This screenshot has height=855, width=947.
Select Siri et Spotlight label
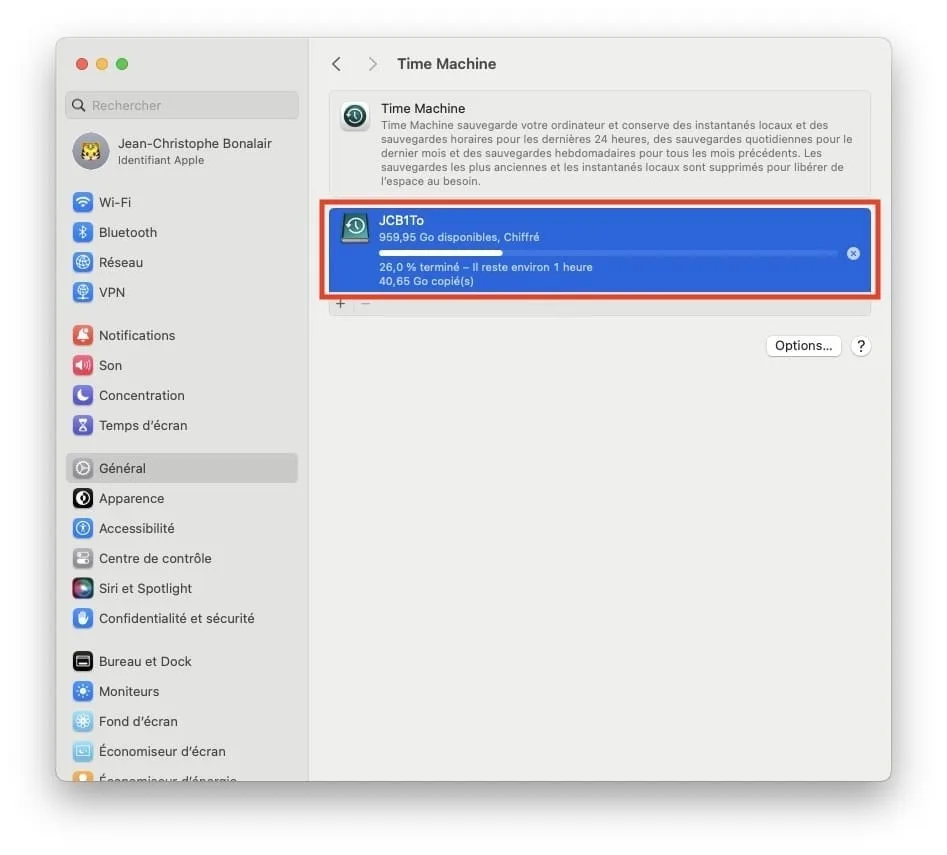pyautogui.click(x=146, y=588)
